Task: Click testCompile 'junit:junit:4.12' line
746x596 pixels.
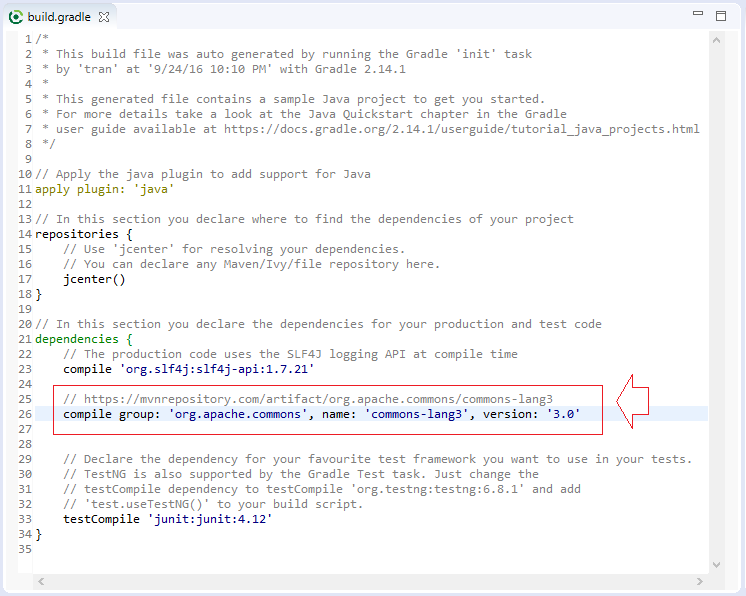Action: click(x=167, y=519)
